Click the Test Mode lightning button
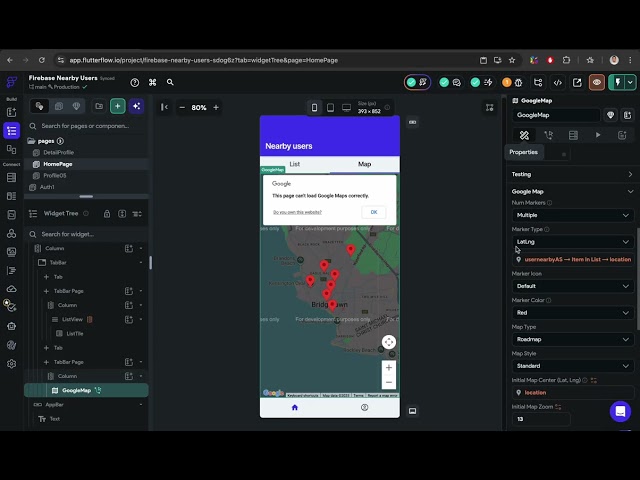Viewport: 640px width, 480px height. (x=617, y=82)
